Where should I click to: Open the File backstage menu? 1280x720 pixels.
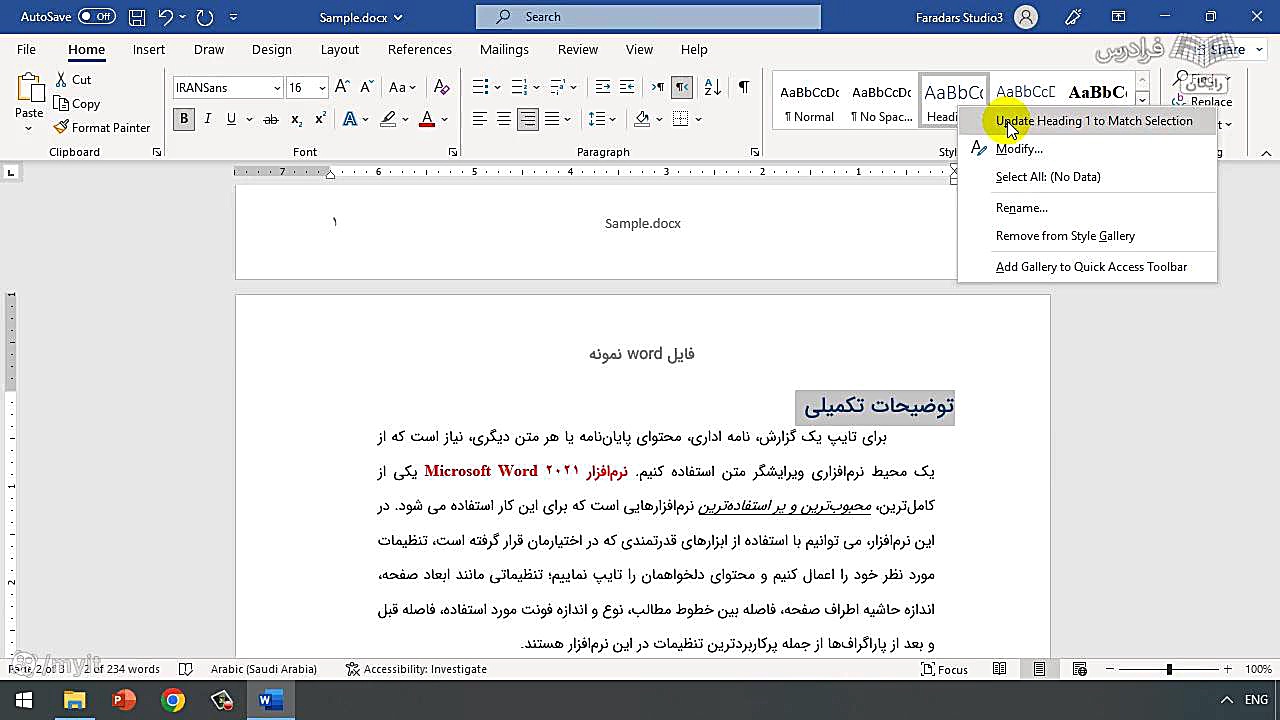[x=26, y=49]
